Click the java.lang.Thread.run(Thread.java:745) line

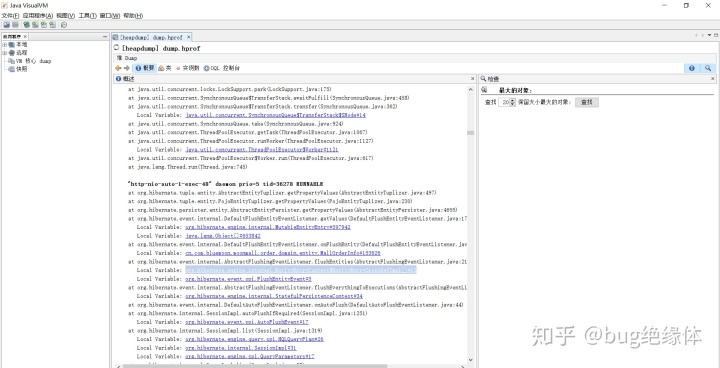click(189, 167)
